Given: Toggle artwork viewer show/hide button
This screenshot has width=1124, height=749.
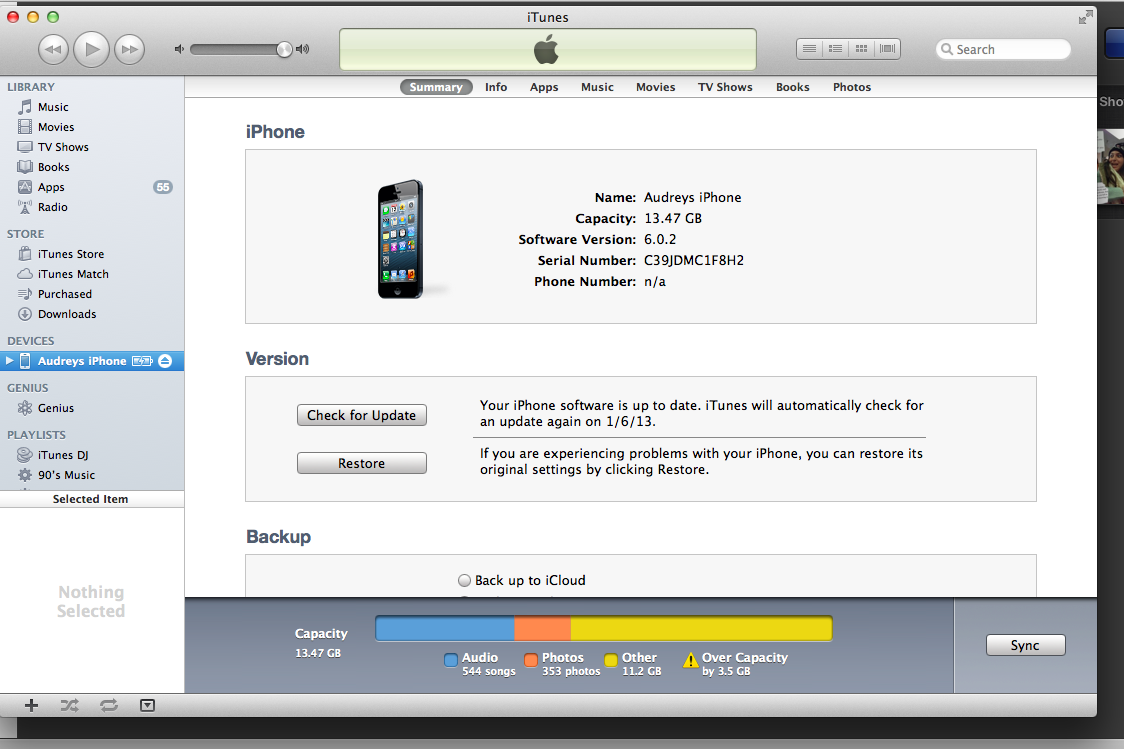Looking at the screenshot, I should click(x=147, y=705).
